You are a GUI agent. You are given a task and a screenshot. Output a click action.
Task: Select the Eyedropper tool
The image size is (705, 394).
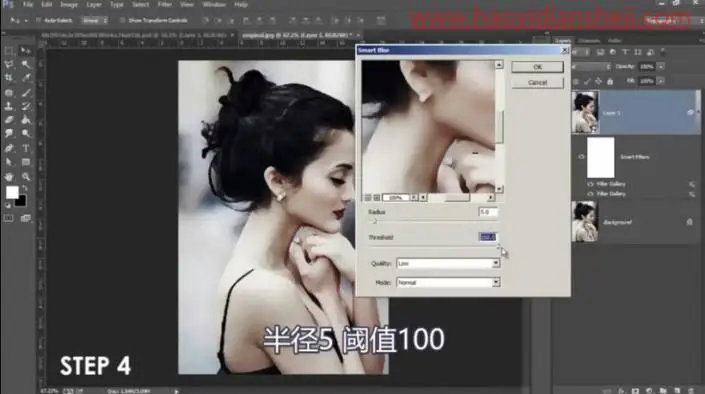click(x=26, y=78)
